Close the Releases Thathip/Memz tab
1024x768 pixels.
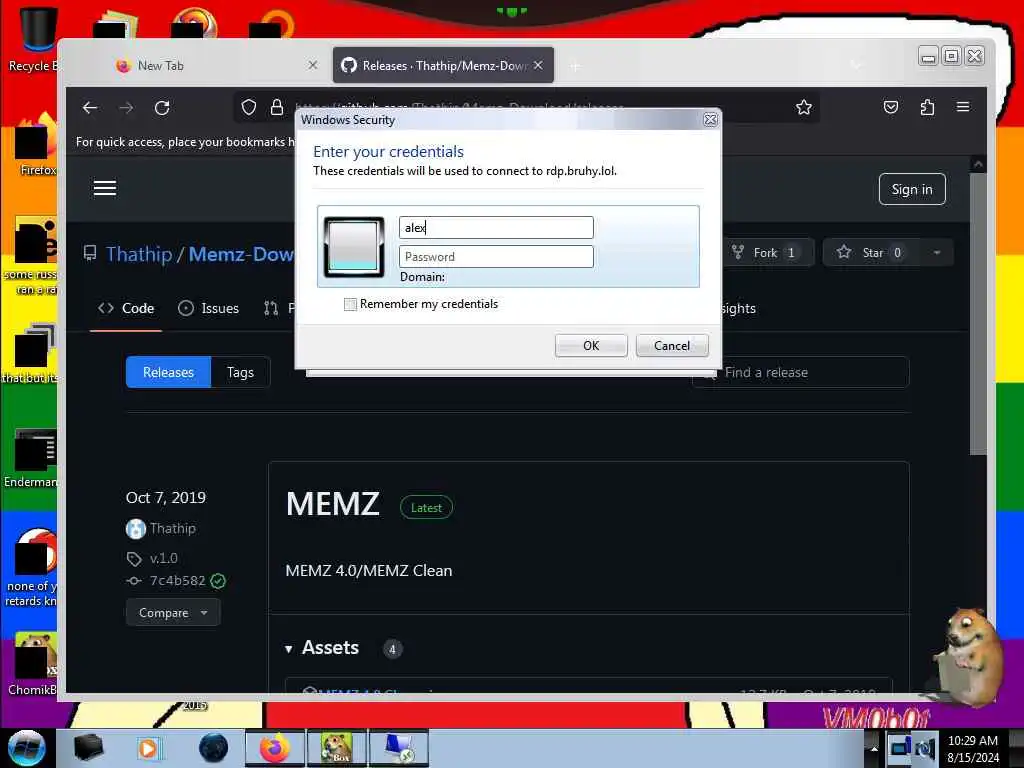538,65
